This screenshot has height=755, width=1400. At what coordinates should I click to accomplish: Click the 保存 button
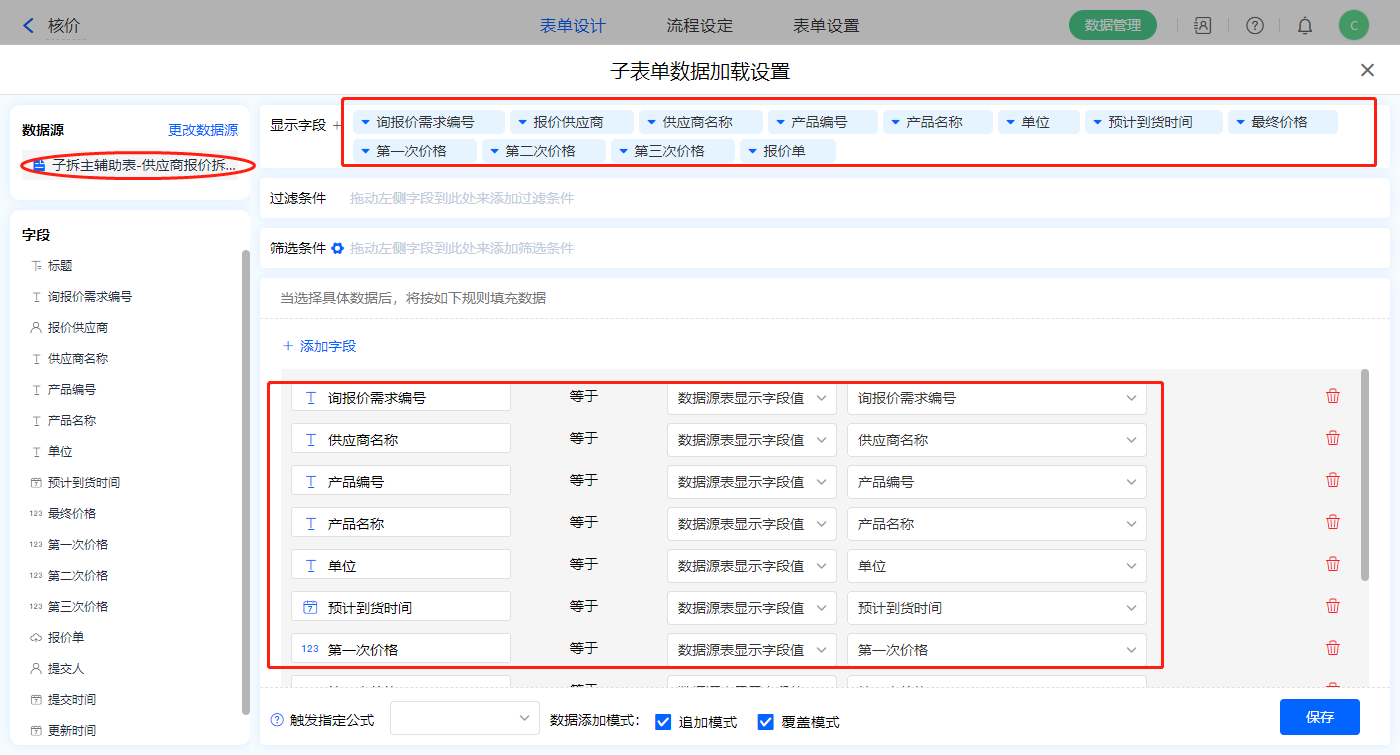[x=1319, y=717]
